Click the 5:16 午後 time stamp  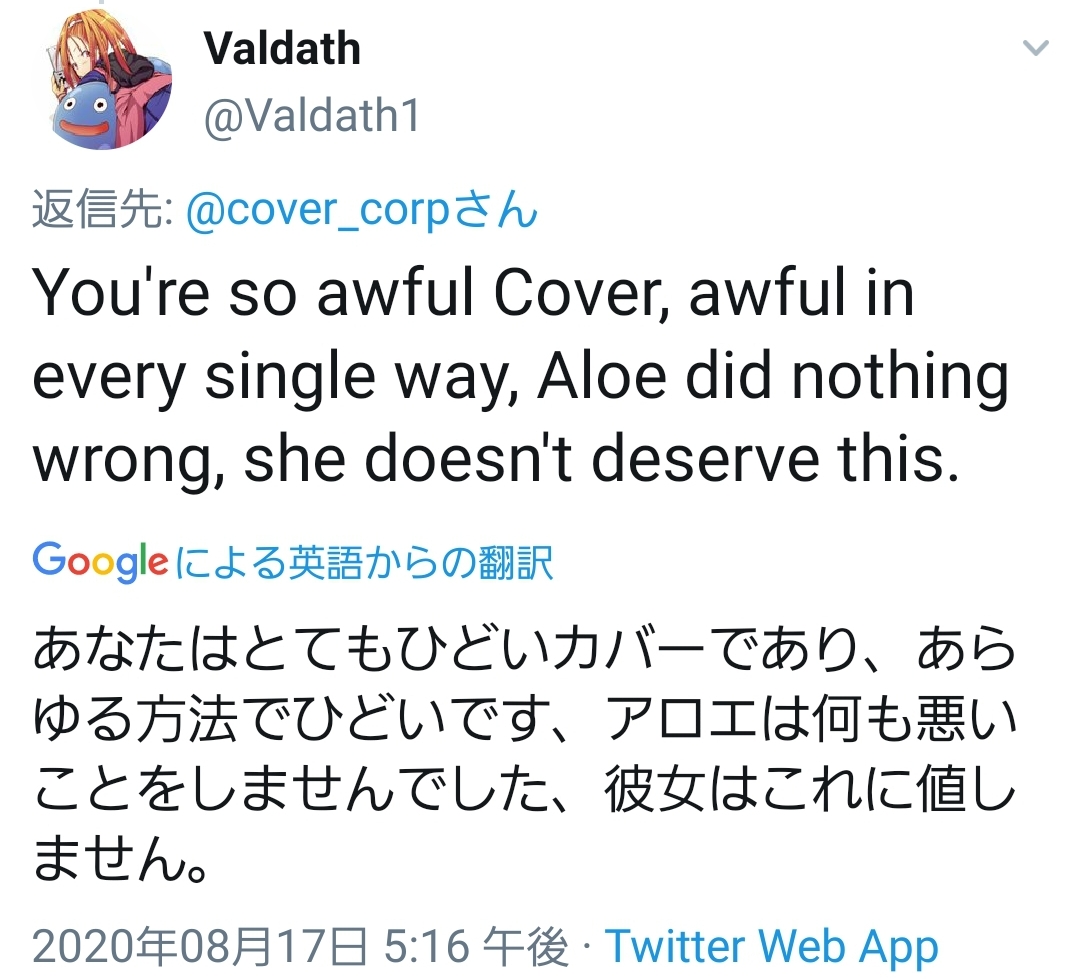tap(476, 945)
